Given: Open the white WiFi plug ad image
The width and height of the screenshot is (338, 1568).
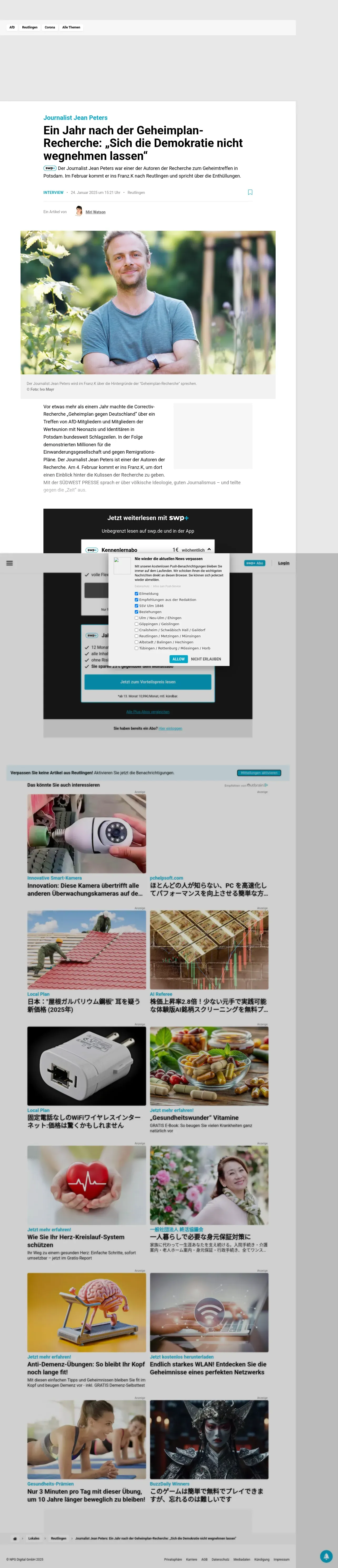Looking at the screenshot, I should 86,1066.
